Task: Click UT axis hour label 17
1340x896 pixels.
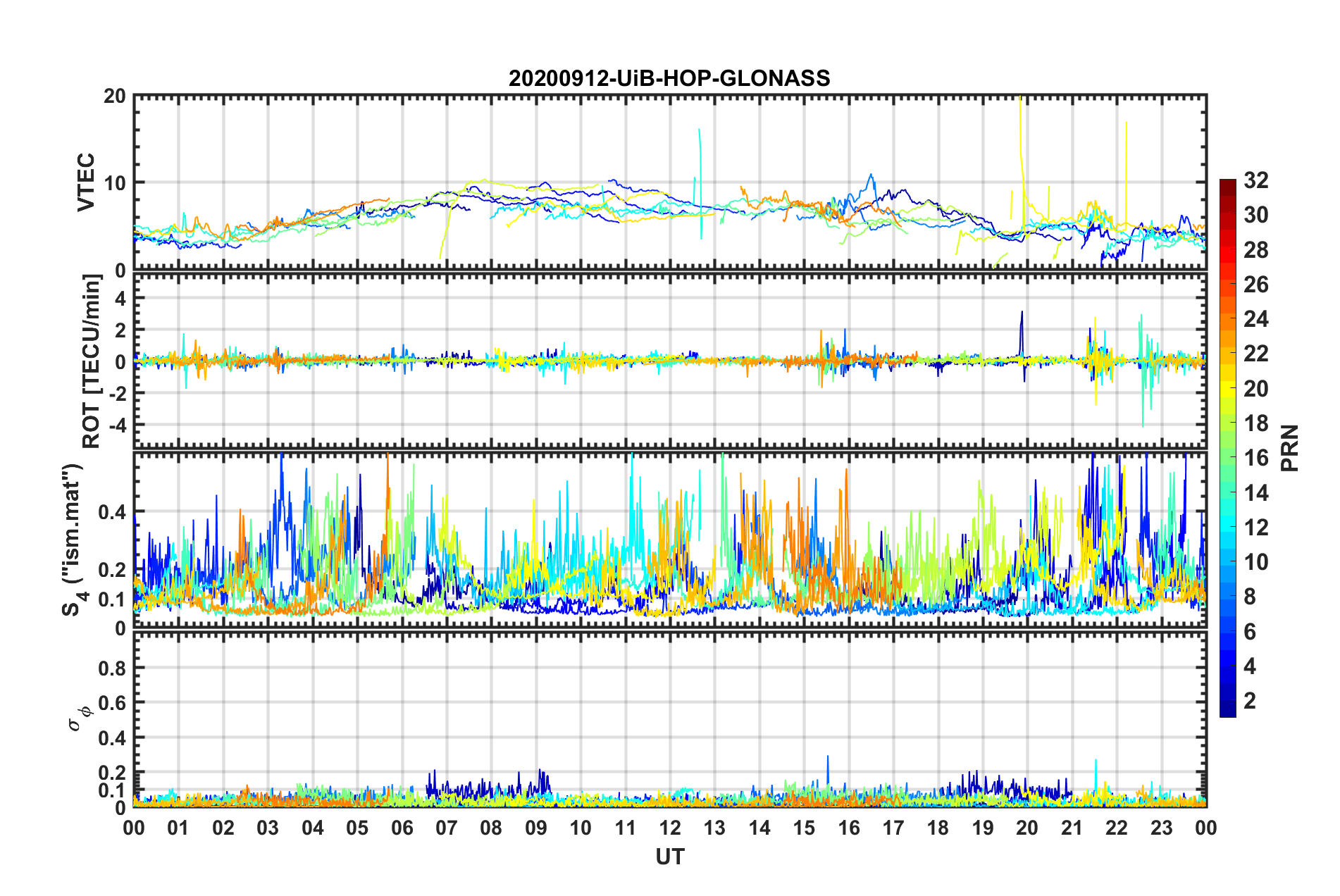Action: click(x=893, y=828)
